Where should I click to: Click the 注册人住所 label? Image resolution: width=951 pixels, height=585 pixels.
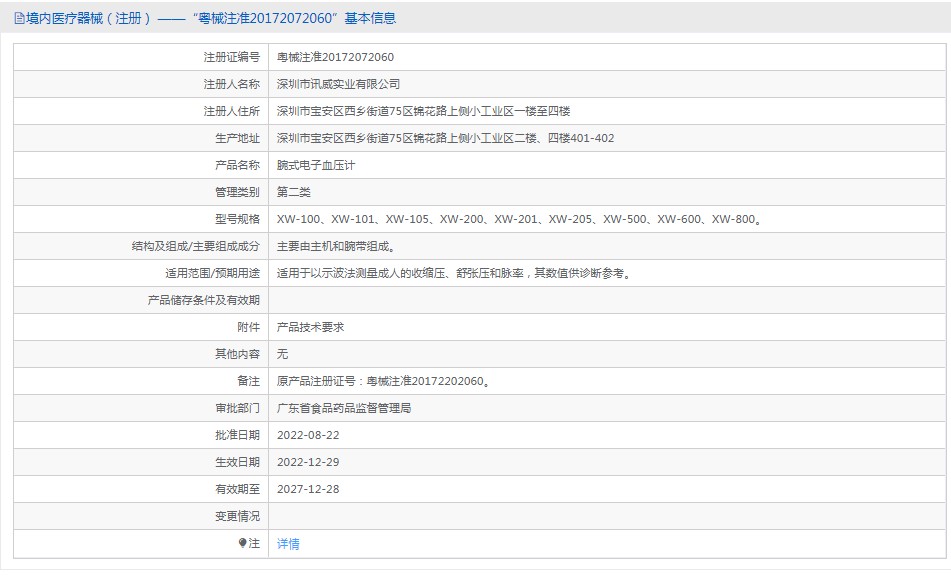click(x=232, y=111)
